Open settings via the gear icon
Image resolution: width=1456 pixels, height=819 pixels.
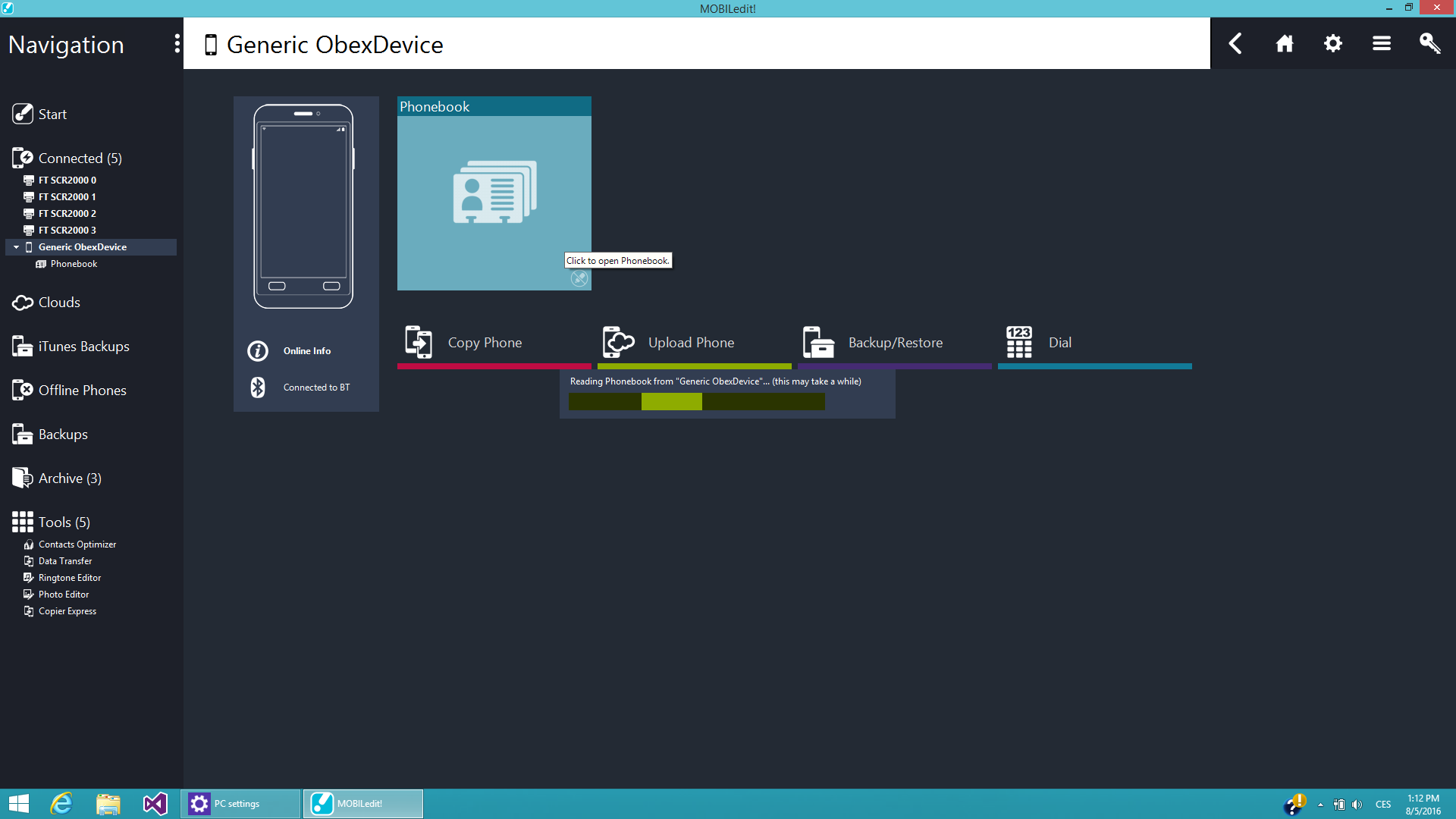pos(1332,43)
